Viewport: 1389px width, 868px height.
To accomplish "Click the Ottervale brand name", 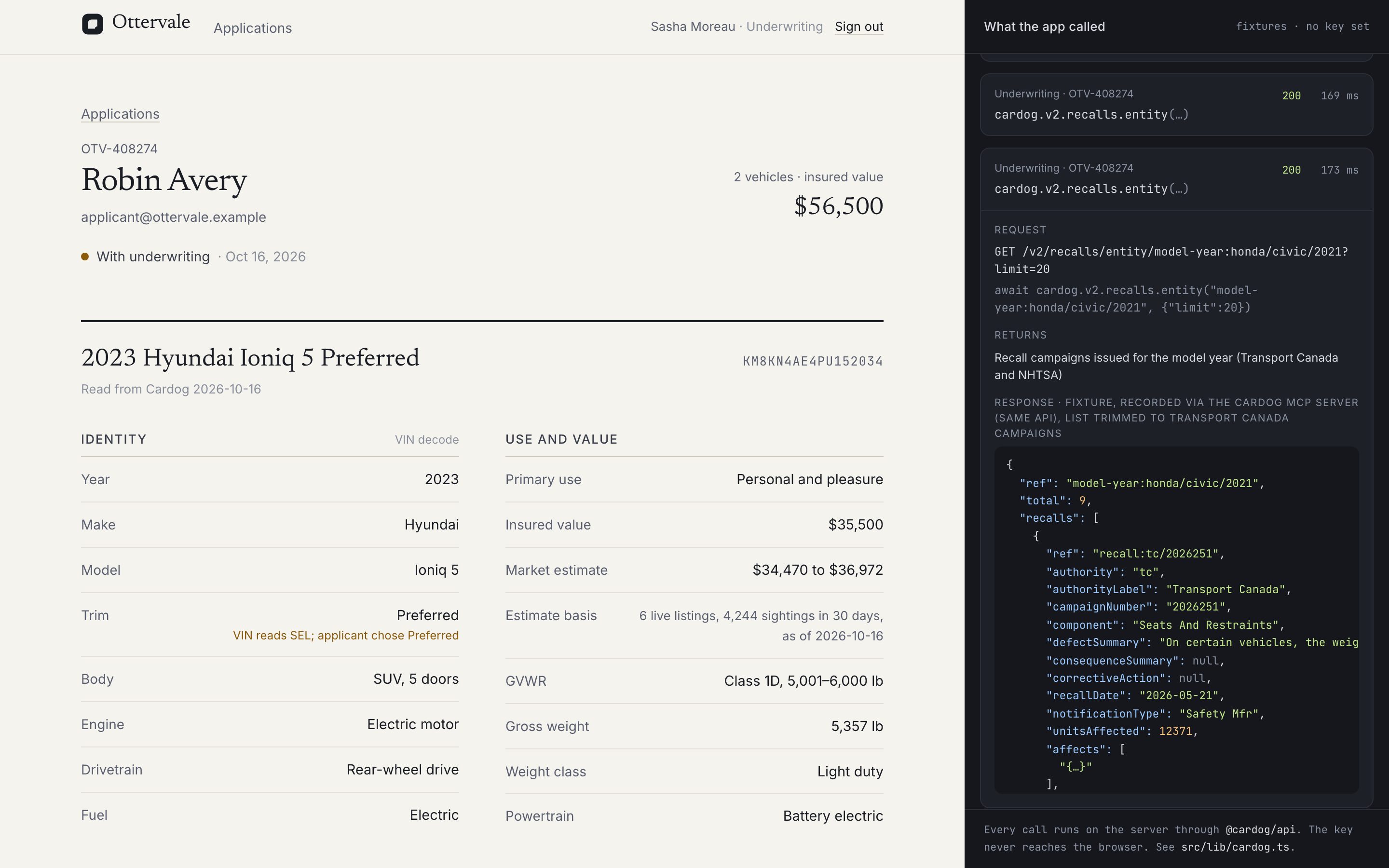I will point(151,22).
